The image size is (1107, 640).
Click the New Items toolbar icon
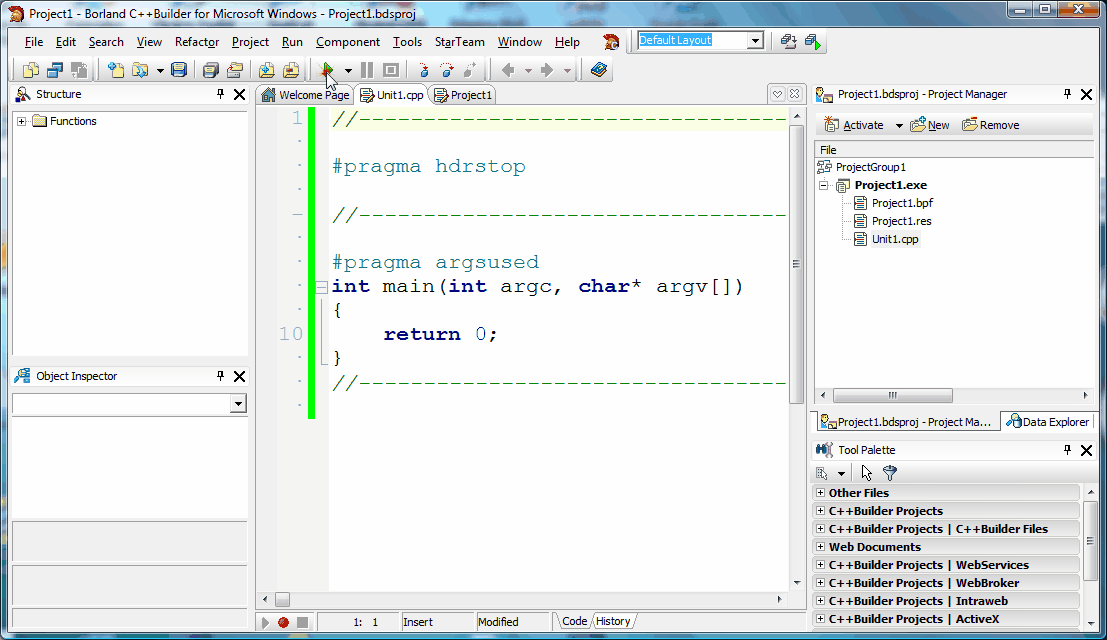[x=116, y=70]
